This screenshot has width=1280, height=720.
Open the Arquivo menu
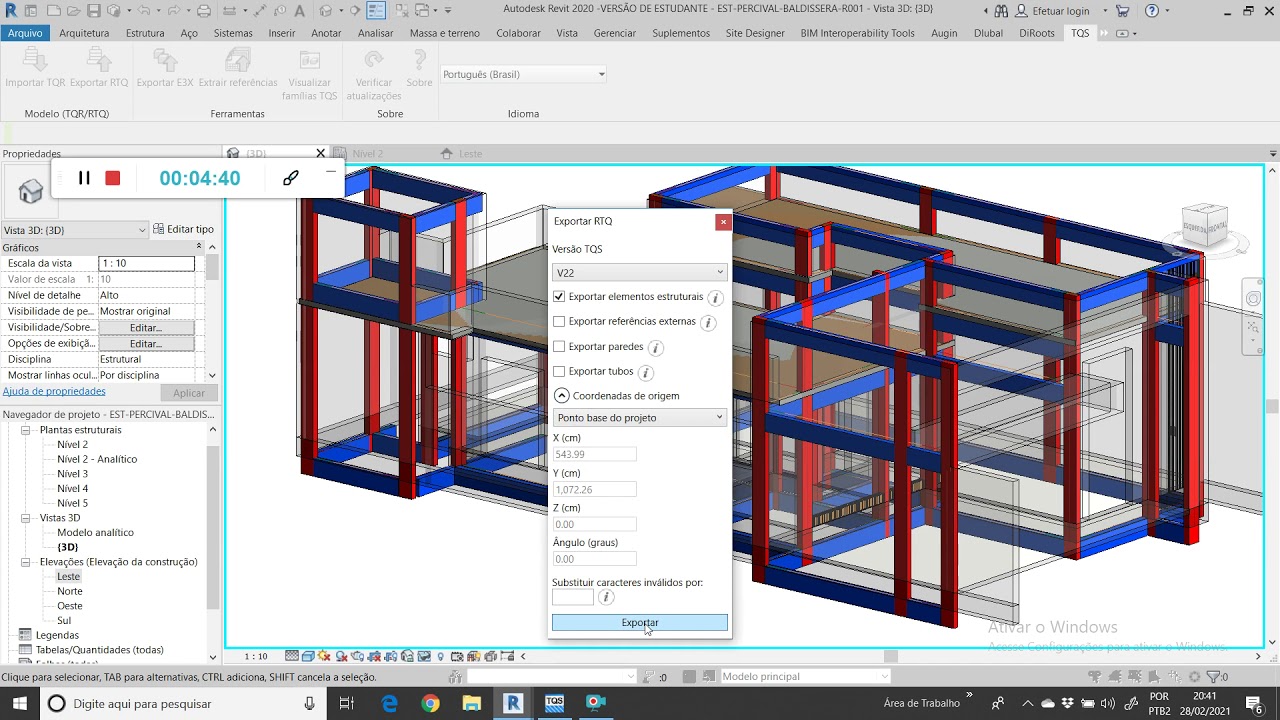pyautogui.click(x=25, y=33)
